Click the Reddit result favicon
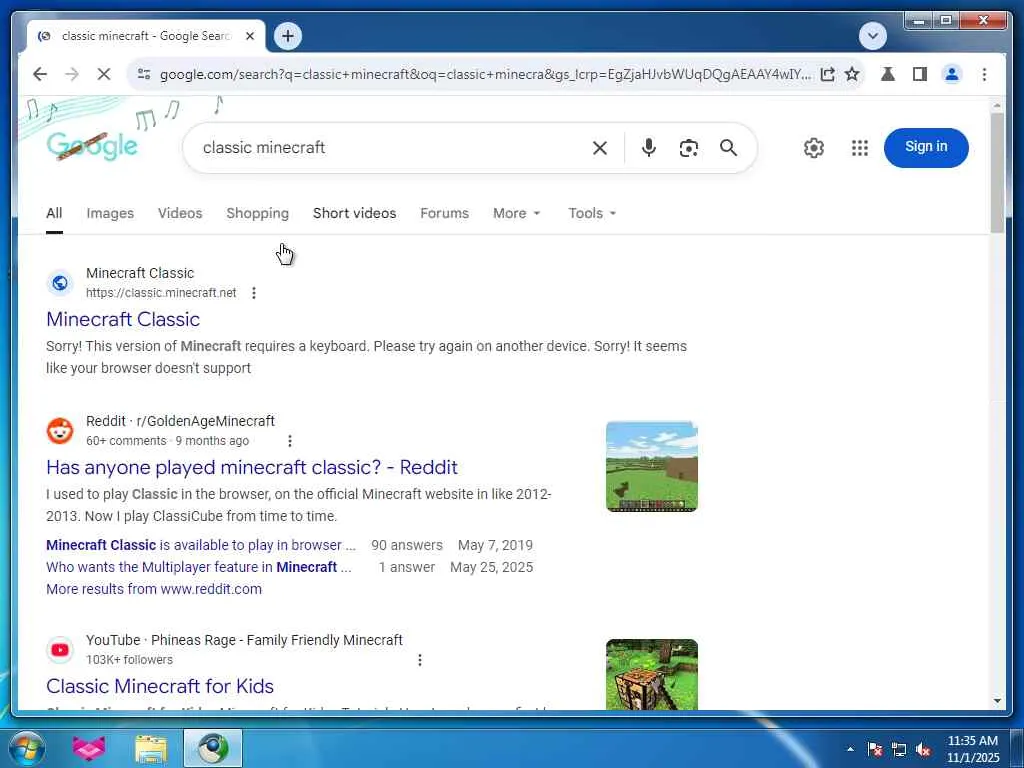This screenshot has width=1024, height=768. (59, 431)
